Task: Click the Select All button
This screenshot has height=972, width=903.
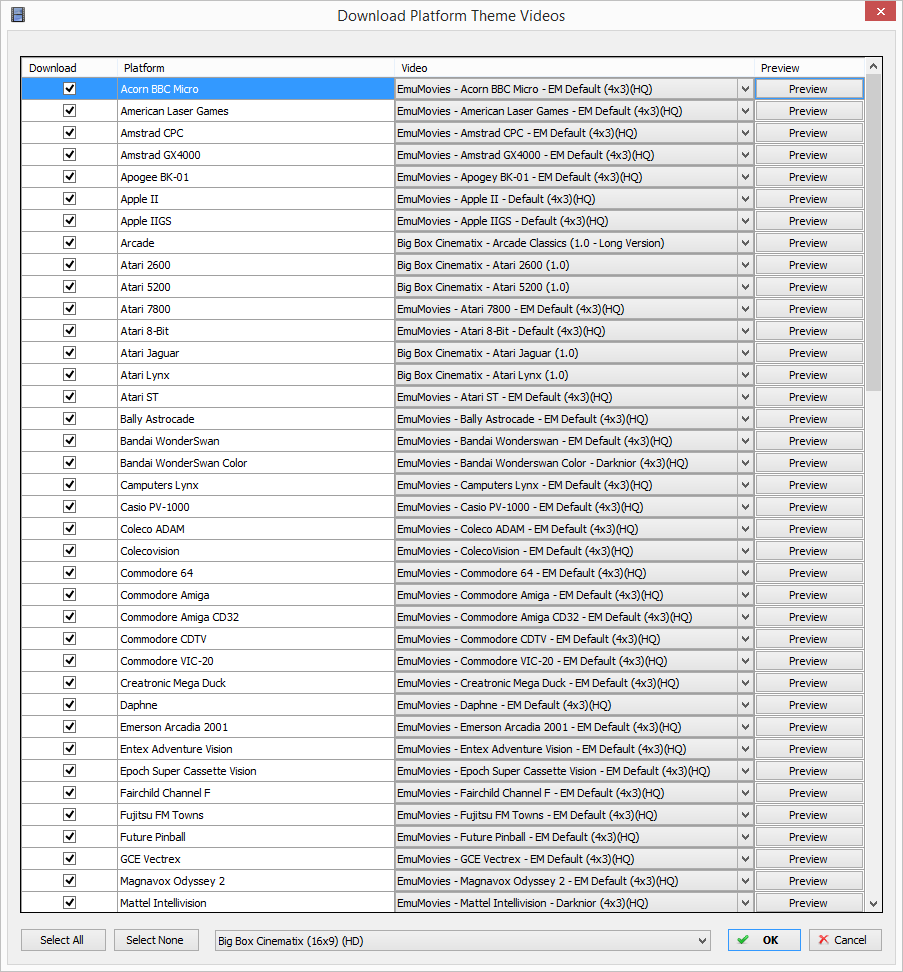Action: pyautogui.click(x=63, y=940)
